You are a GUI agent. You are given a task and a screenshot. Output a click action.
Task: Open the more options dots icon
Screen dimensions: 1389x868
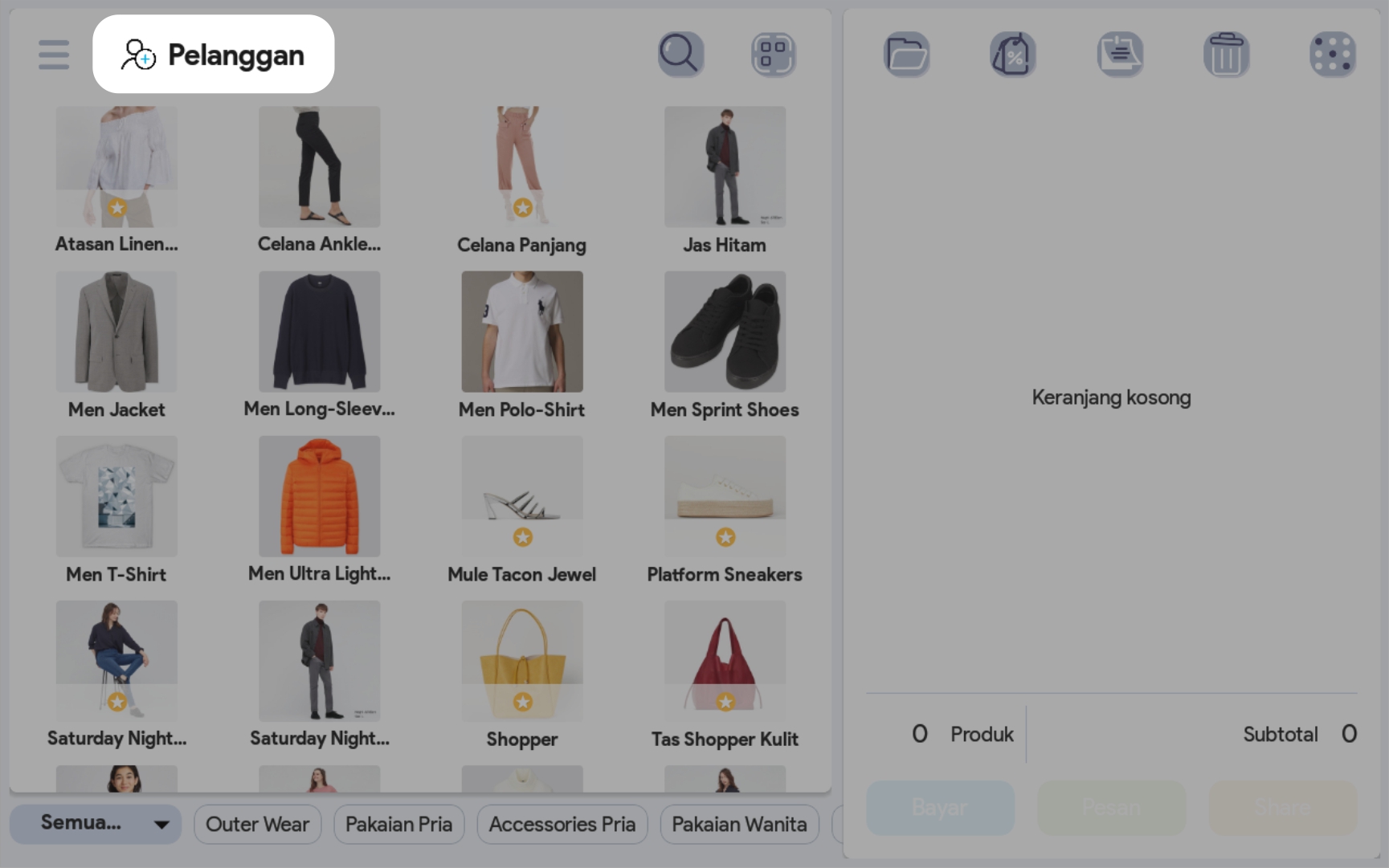click(1332, 55)
